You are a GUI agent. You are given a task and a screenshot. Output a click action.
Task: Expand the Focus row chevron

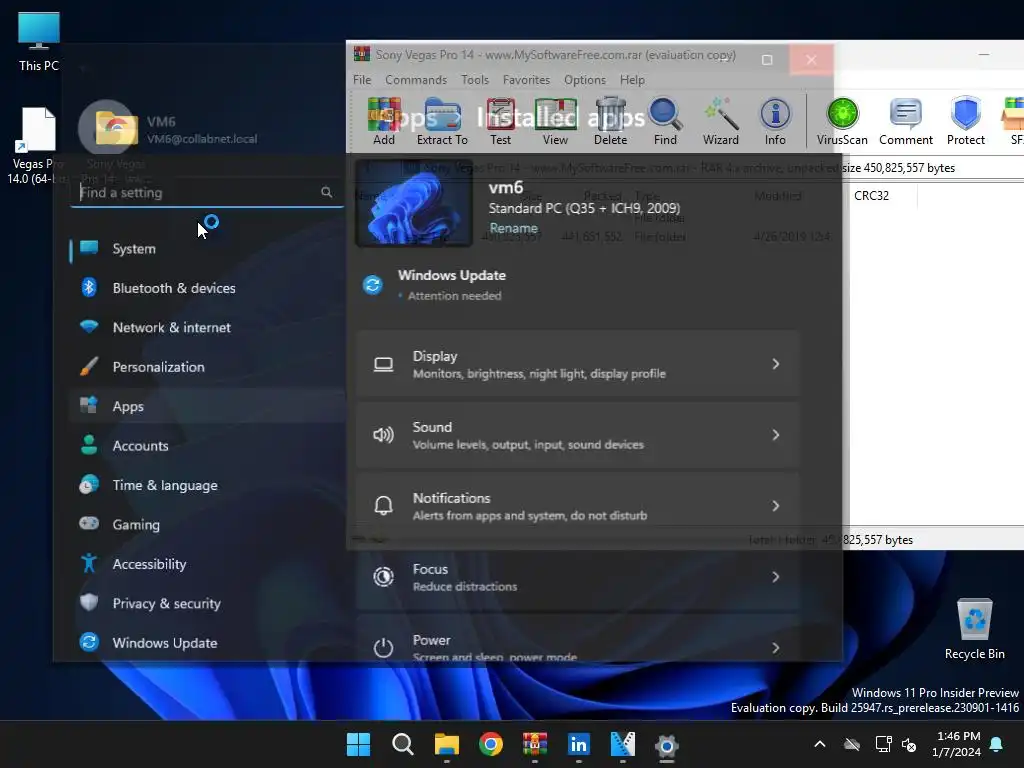[x=775, y=577]
